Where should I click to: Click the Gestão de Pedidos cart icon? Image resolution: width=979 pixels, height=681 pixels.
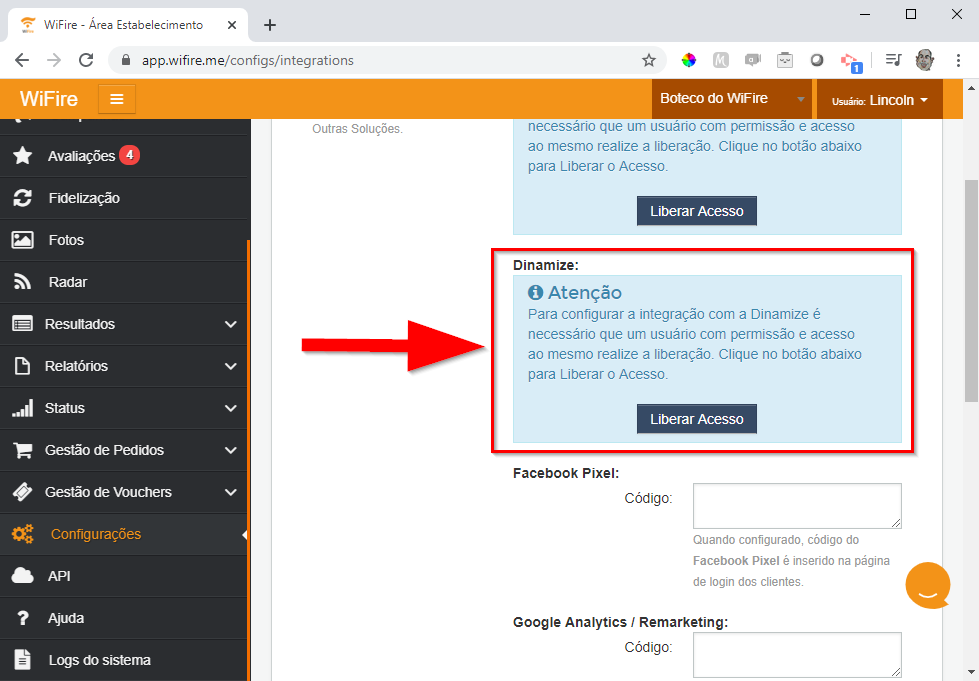(22, 450)
